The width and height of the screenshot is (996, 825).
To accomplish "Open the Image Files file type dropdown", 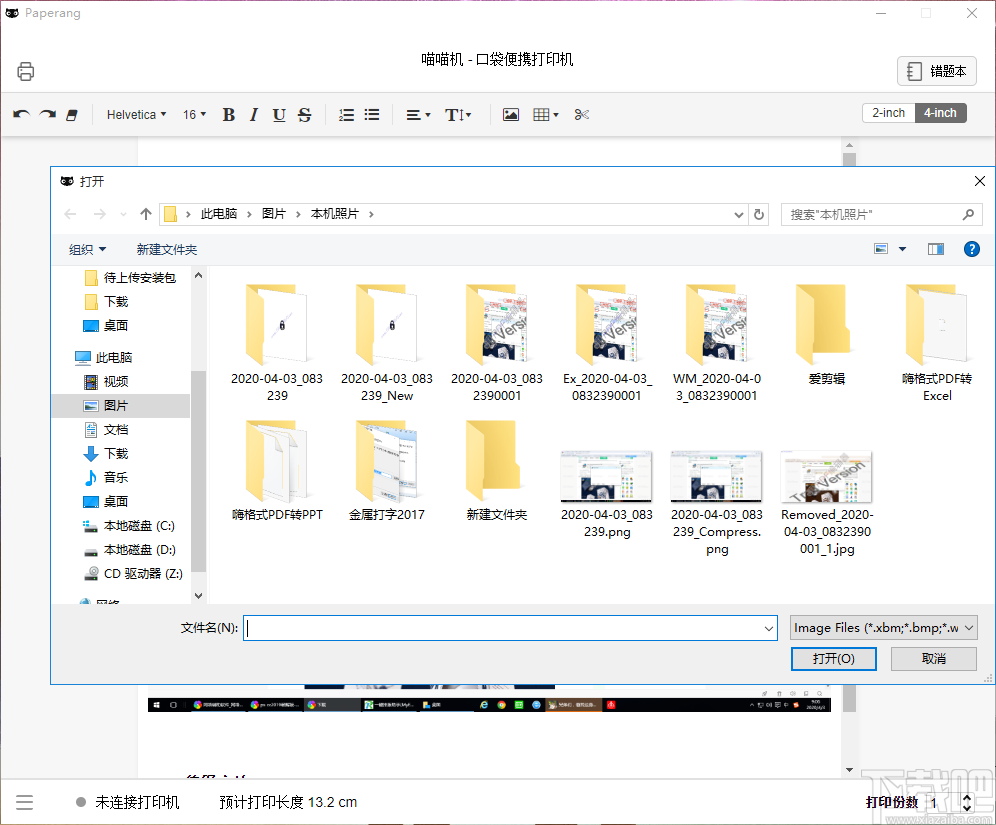I will click(883, 627).
